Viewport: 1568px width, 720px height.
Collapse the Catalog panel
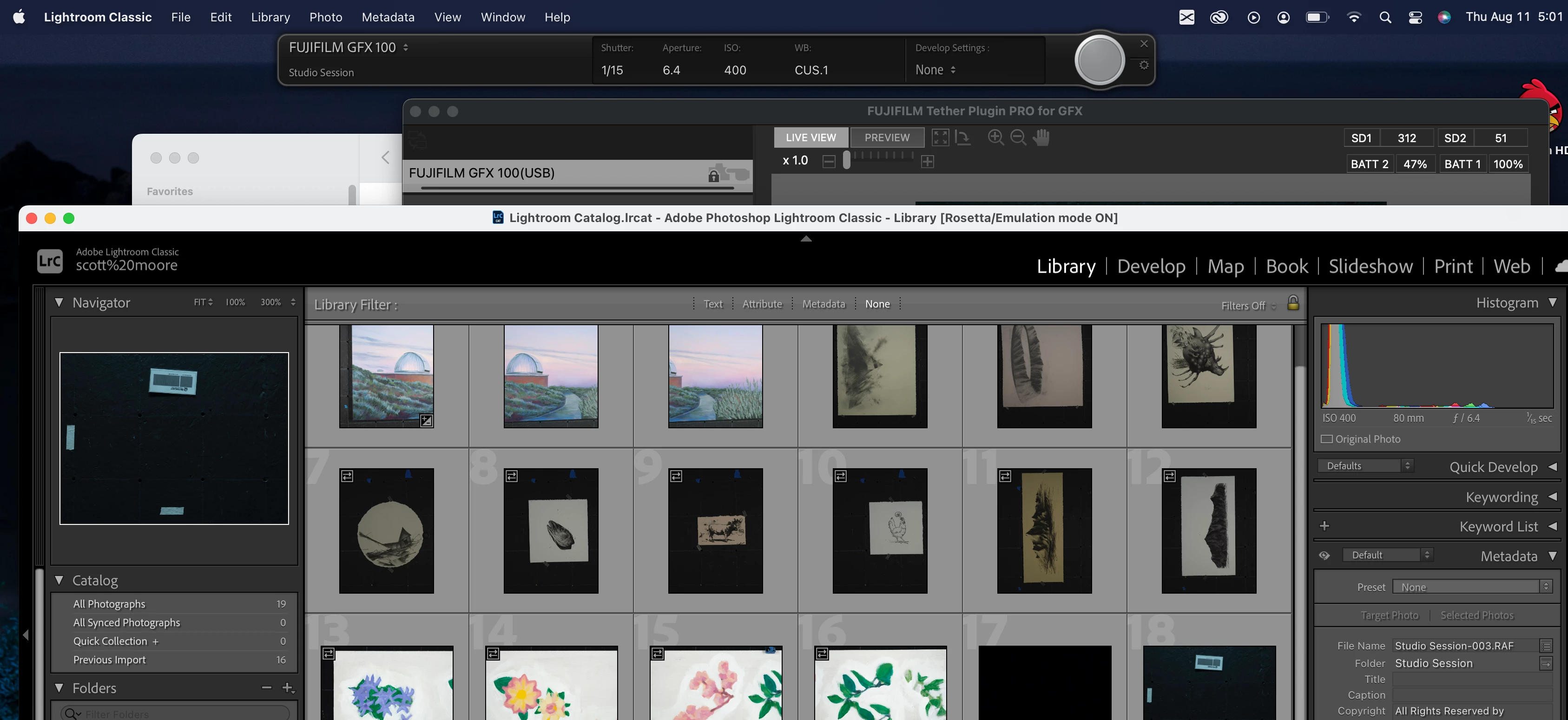(59, 580)
